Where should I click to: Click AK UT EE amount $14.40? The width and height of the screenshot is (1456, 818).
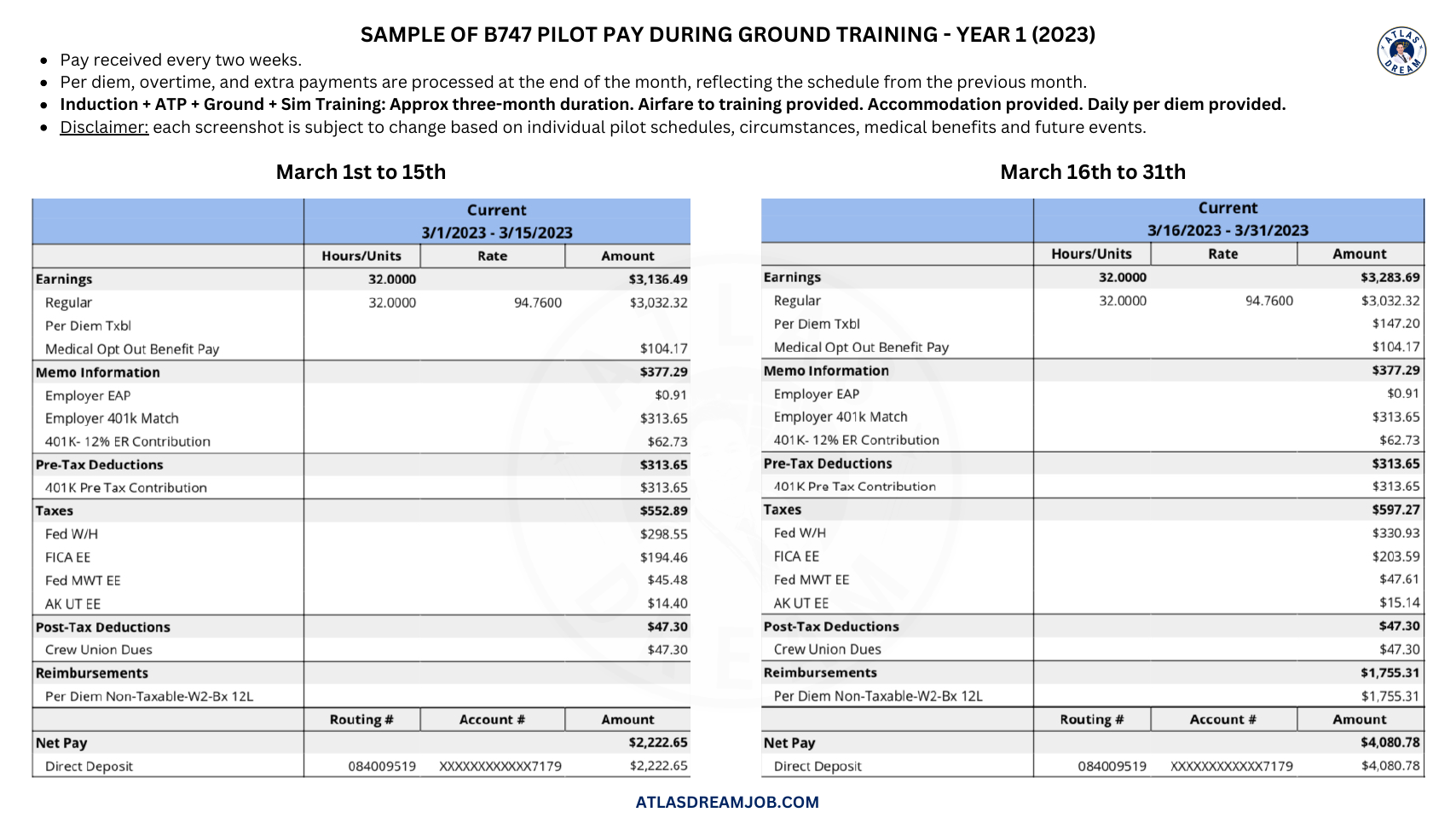coord(667,603)
